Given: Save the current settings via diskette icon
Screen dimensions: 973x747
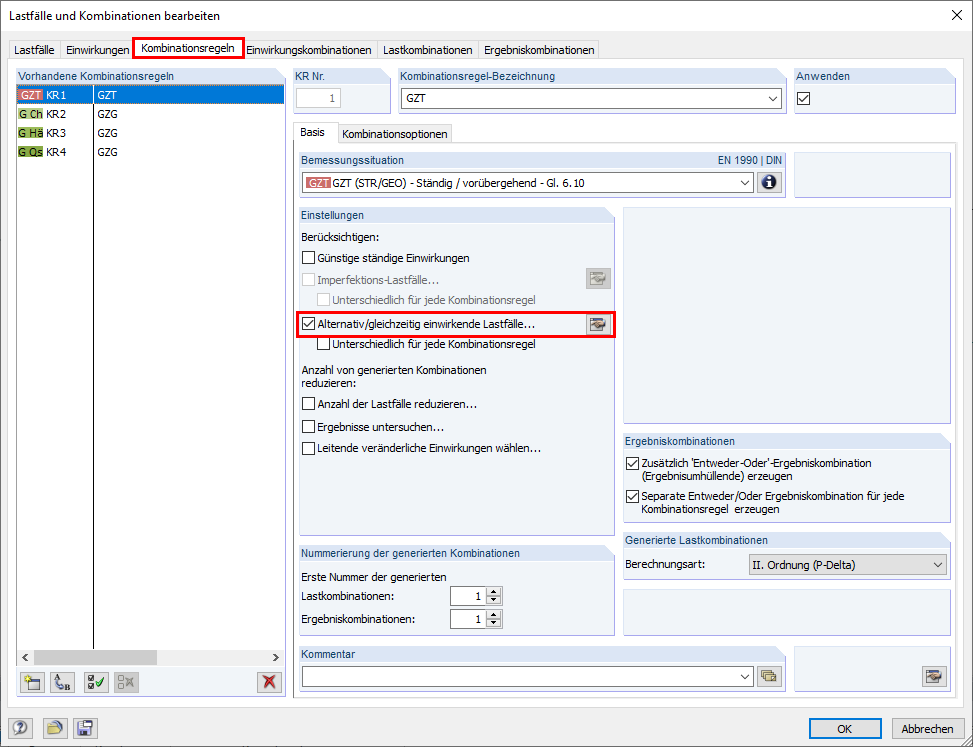Looking at the screenshot, I should 85,728.
